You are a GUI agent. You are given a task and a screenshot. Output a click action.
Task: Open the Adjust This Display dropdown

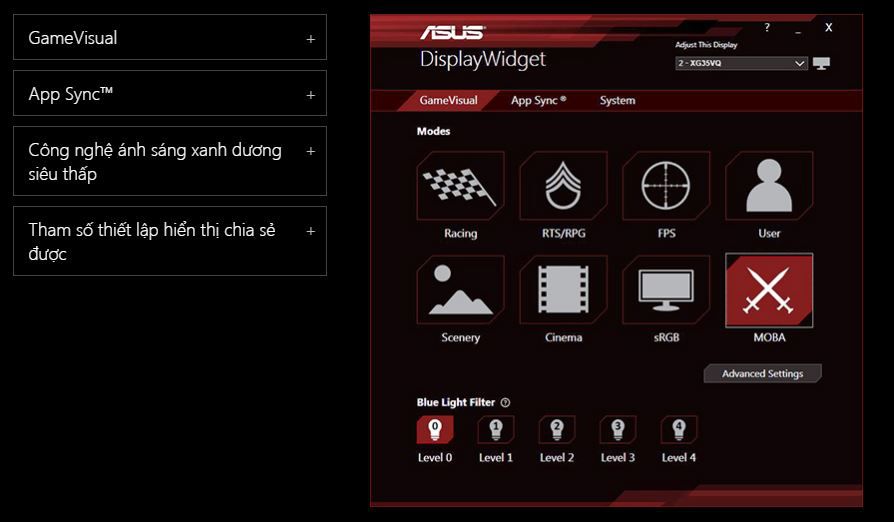[741, 63]
